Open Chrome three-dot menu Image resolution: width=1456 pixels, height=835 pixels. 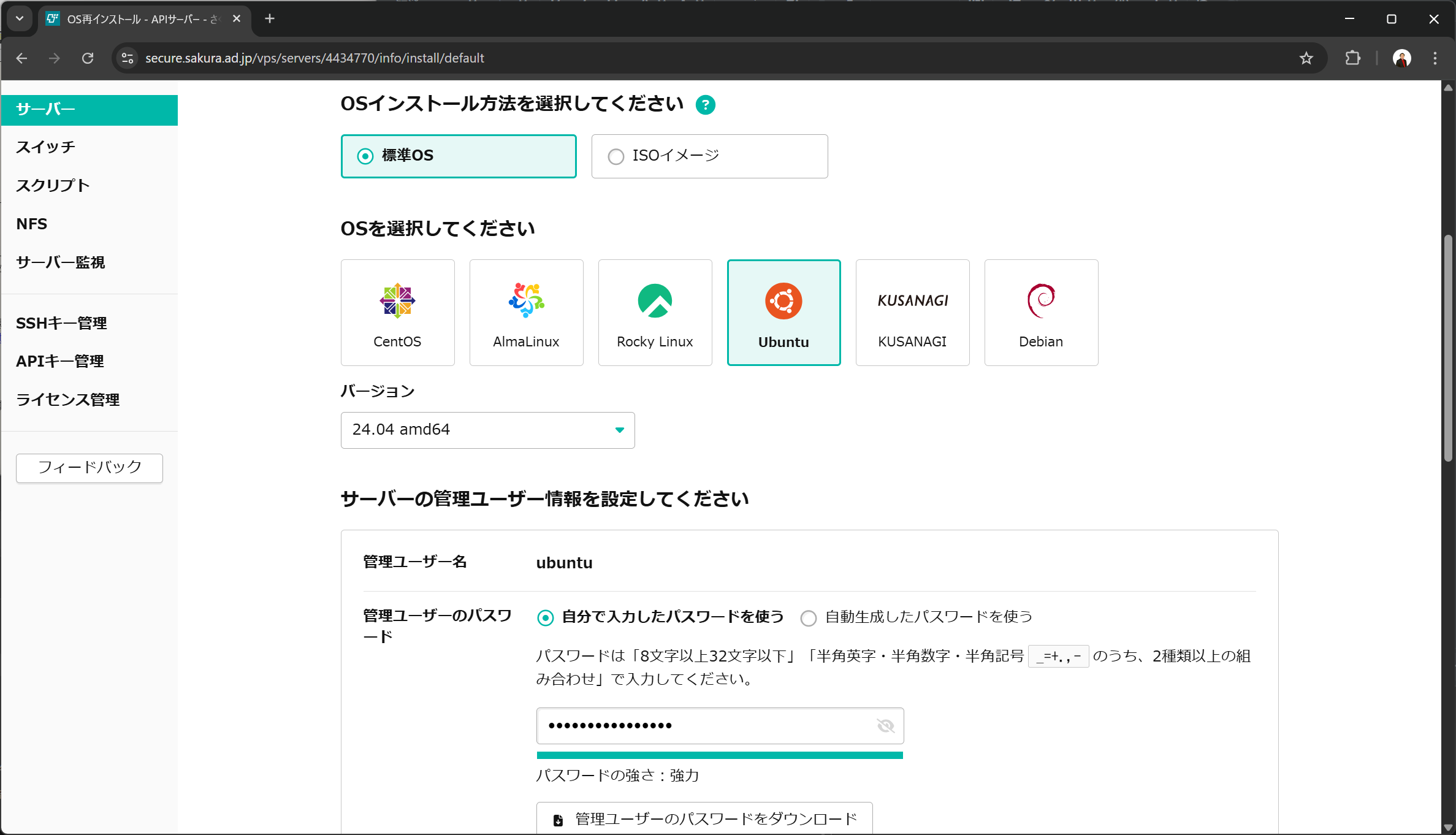(1435, 58)
